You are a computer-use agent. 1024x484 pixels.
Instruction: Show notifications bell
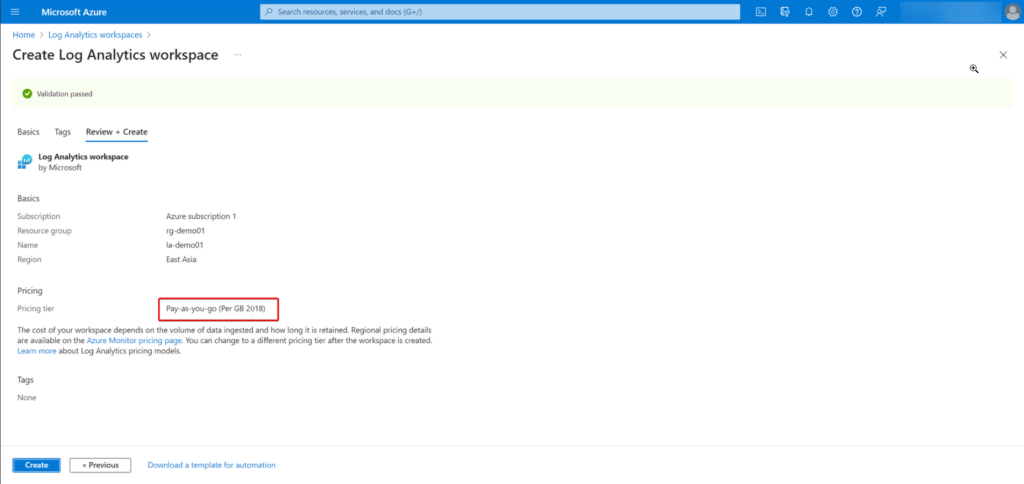tap(808, 12)
